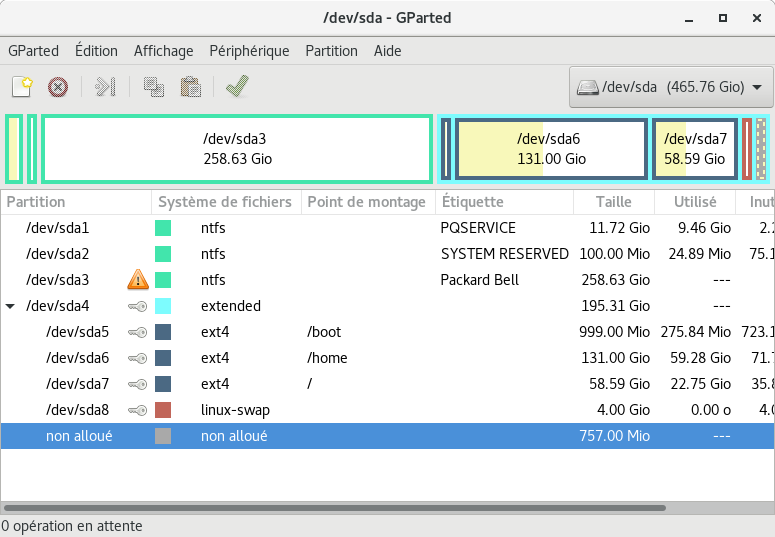Apply all operations with green checkmark
The image size is (775, 537).
click(237, 87)
